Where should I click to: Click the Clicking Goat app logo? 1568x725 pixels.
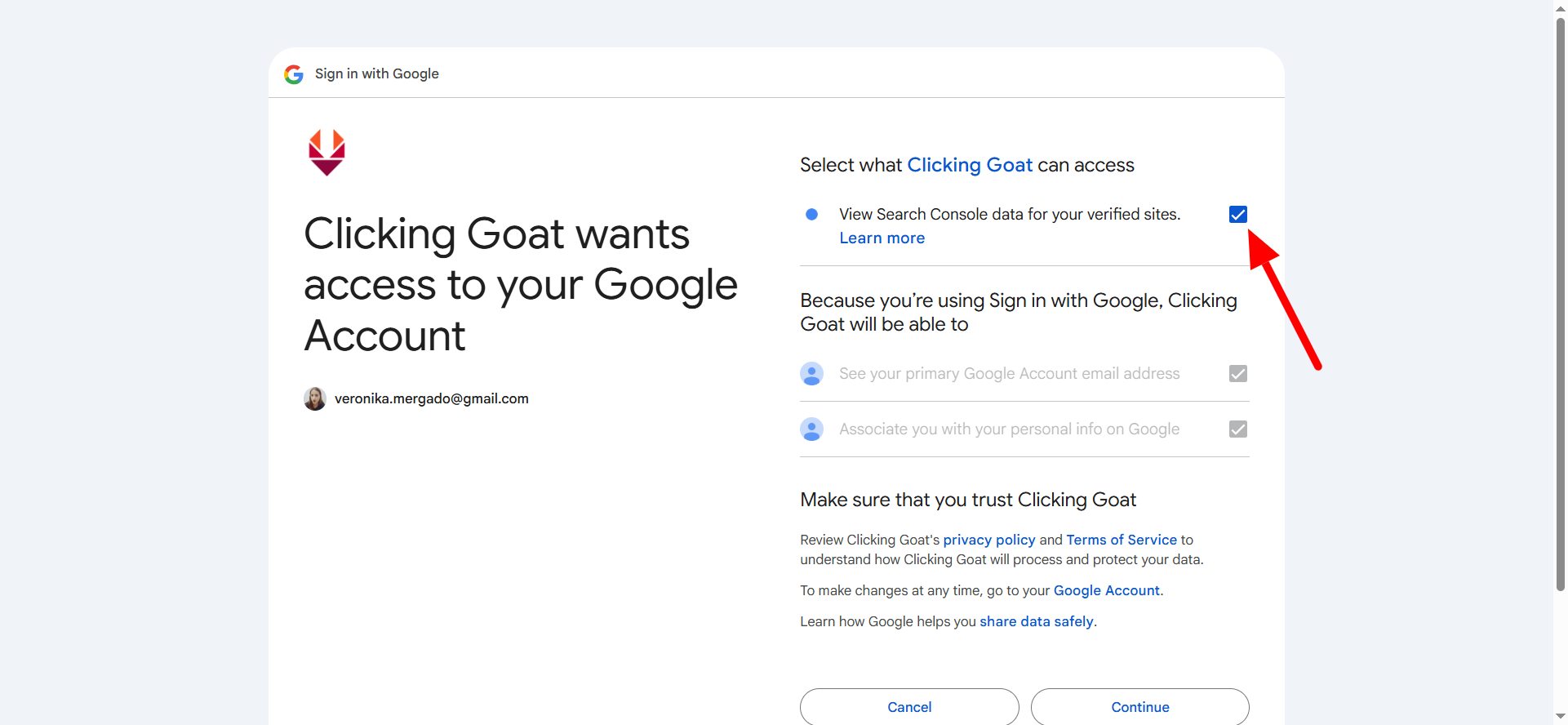[x=326, y=153]
